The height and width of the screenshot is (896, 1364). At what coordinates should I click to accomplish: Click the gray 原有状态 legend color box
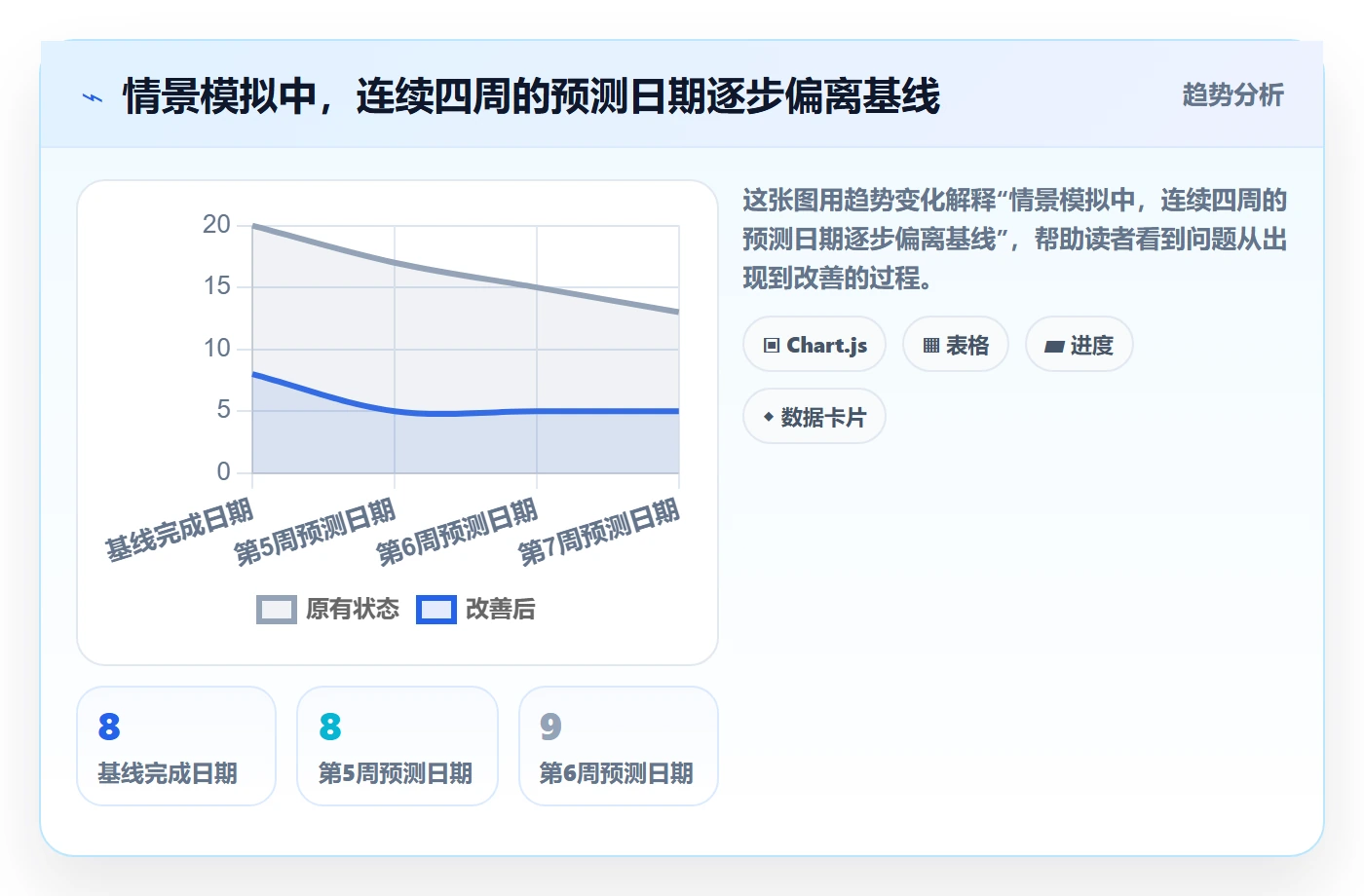tap(277, 610)
